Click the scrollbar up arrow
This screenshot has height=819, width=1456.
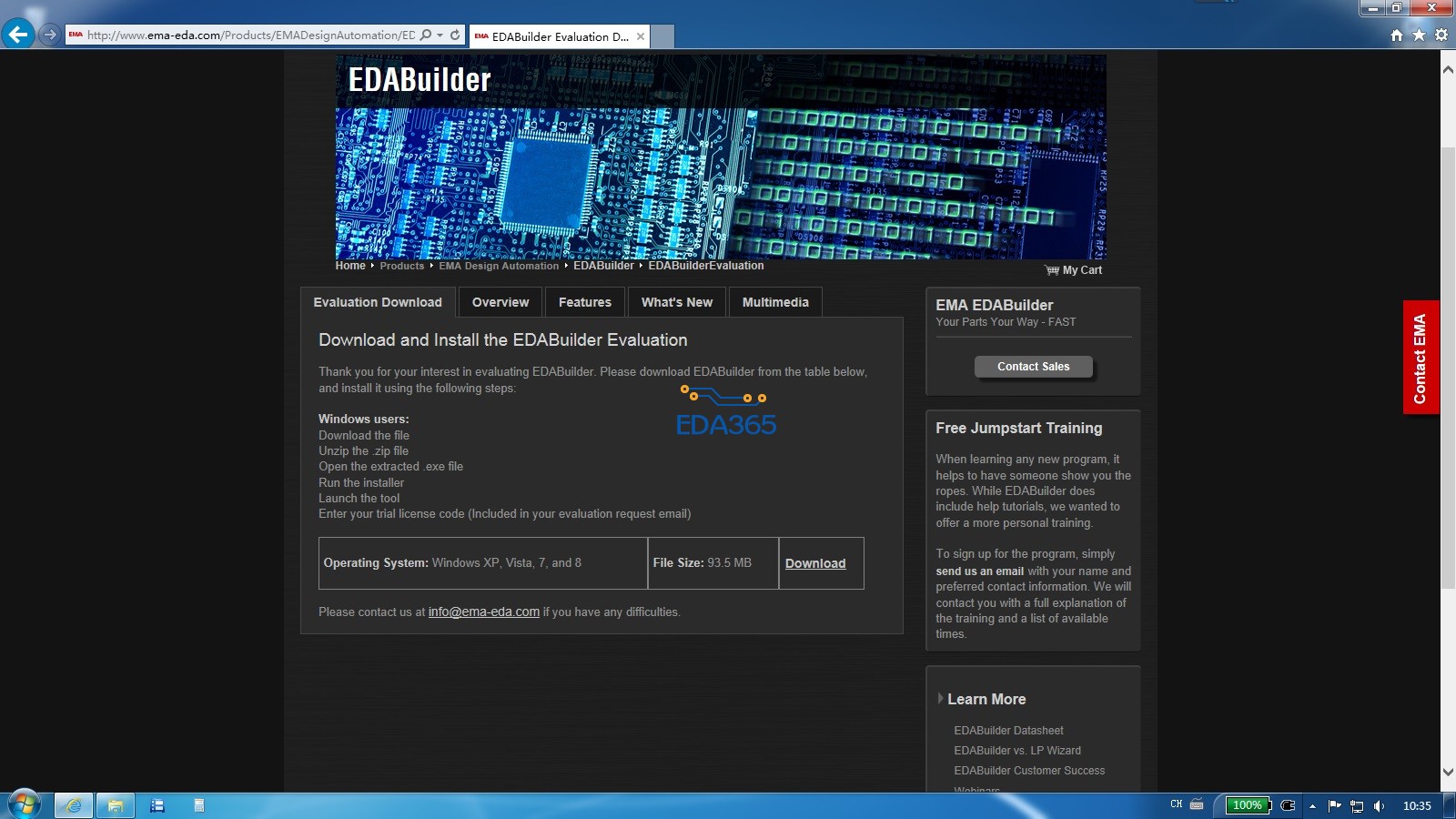tap(1448, 69)
